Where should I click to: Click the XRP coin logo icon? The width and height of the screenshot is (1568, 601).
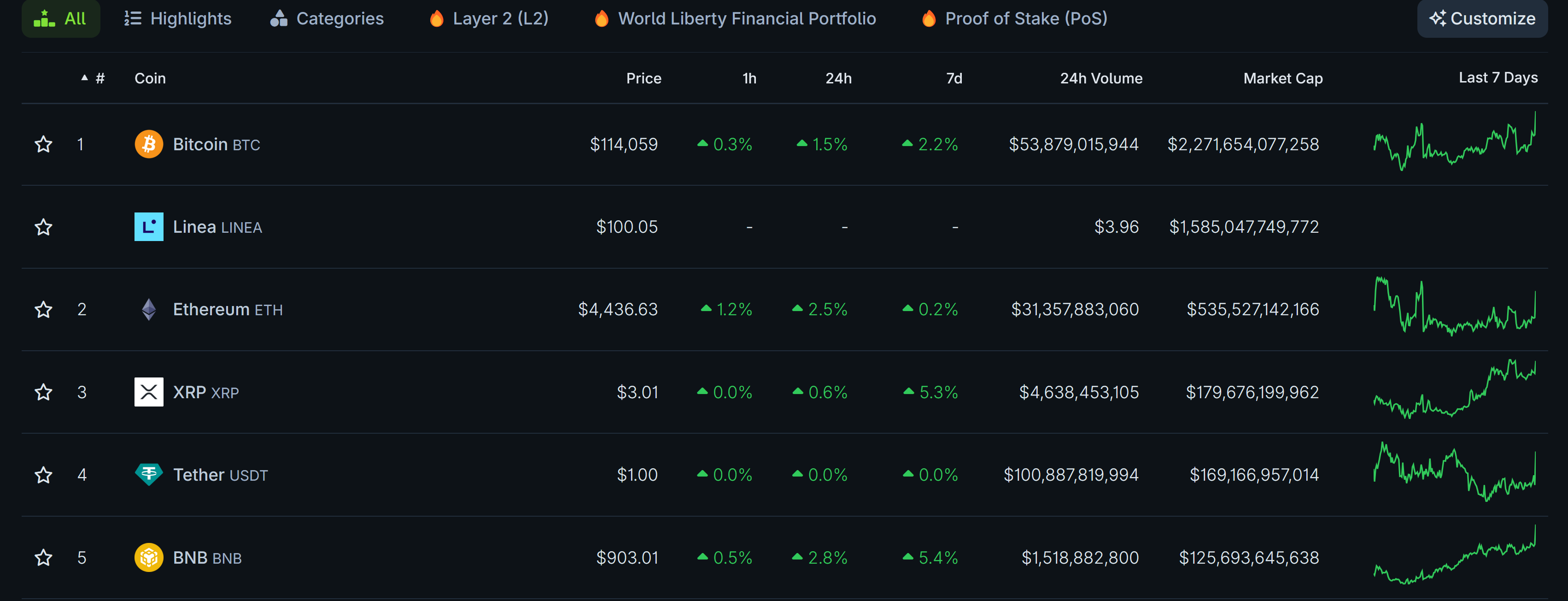(x=148, y=392)
